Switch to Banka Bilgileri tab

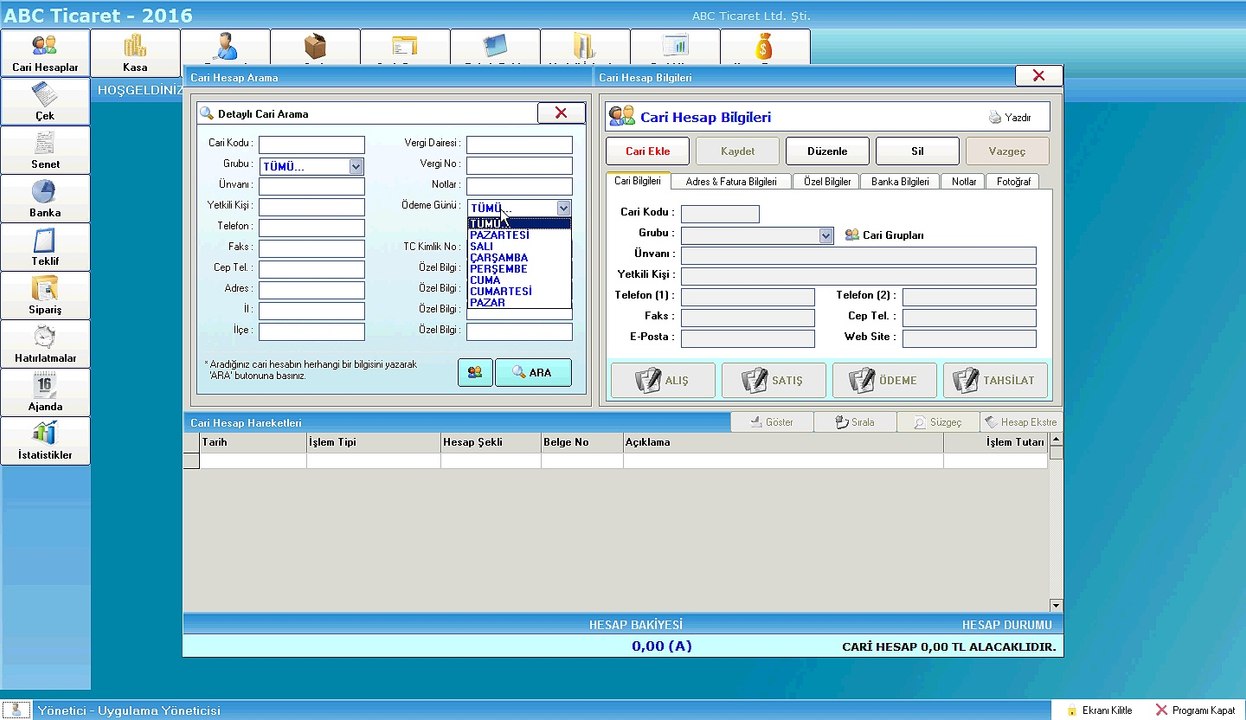900,182
